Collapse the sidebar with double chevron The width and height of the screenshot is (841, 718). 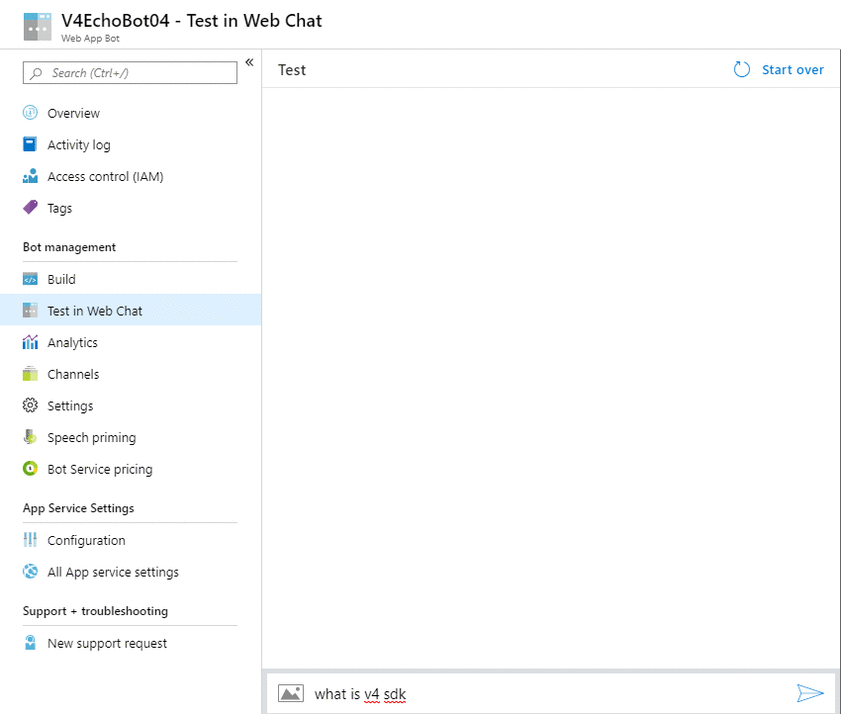[x=249, y=62]
